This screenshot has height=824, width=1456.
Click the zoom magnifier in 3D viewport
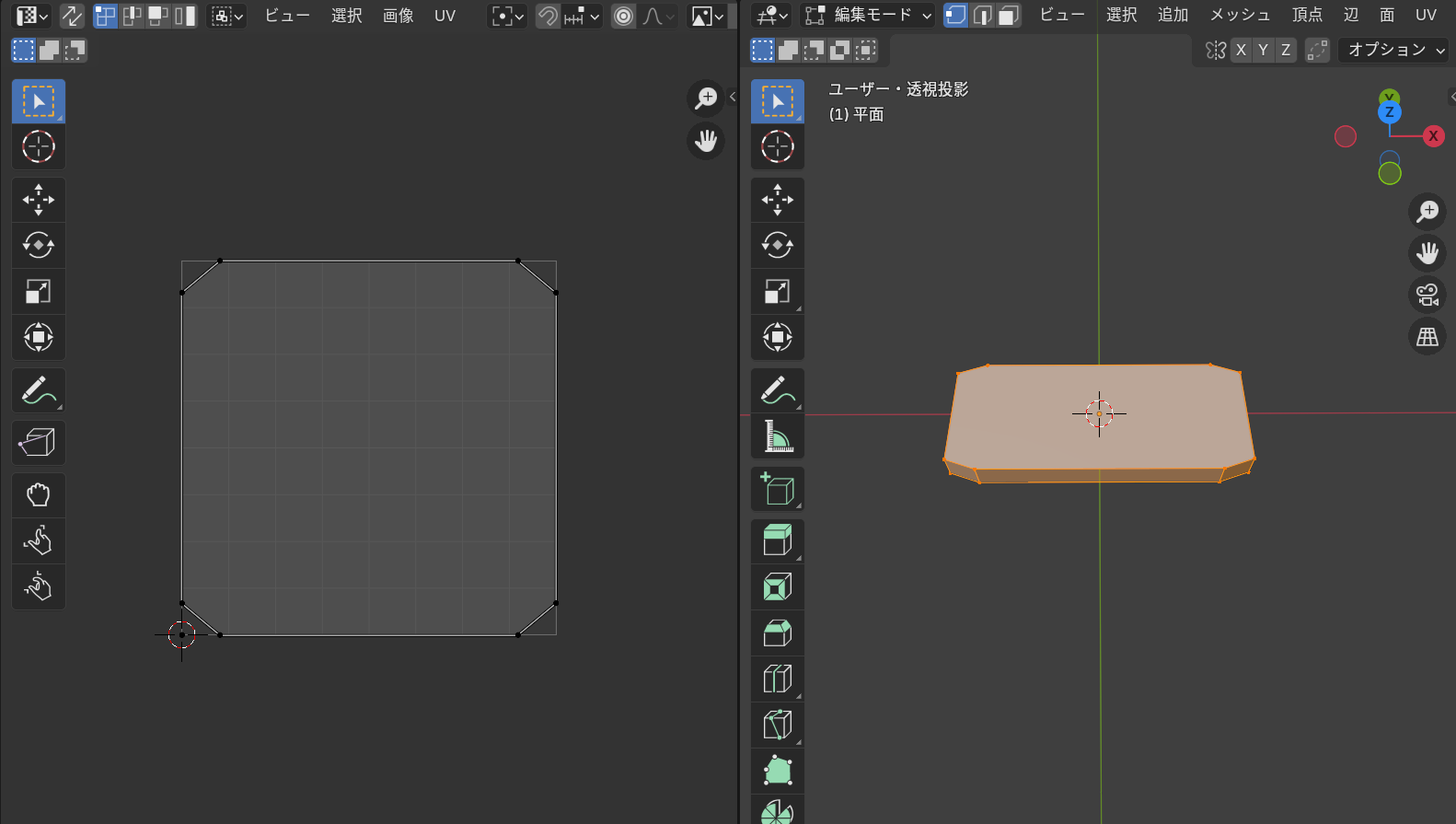(x=1427, y=212)
